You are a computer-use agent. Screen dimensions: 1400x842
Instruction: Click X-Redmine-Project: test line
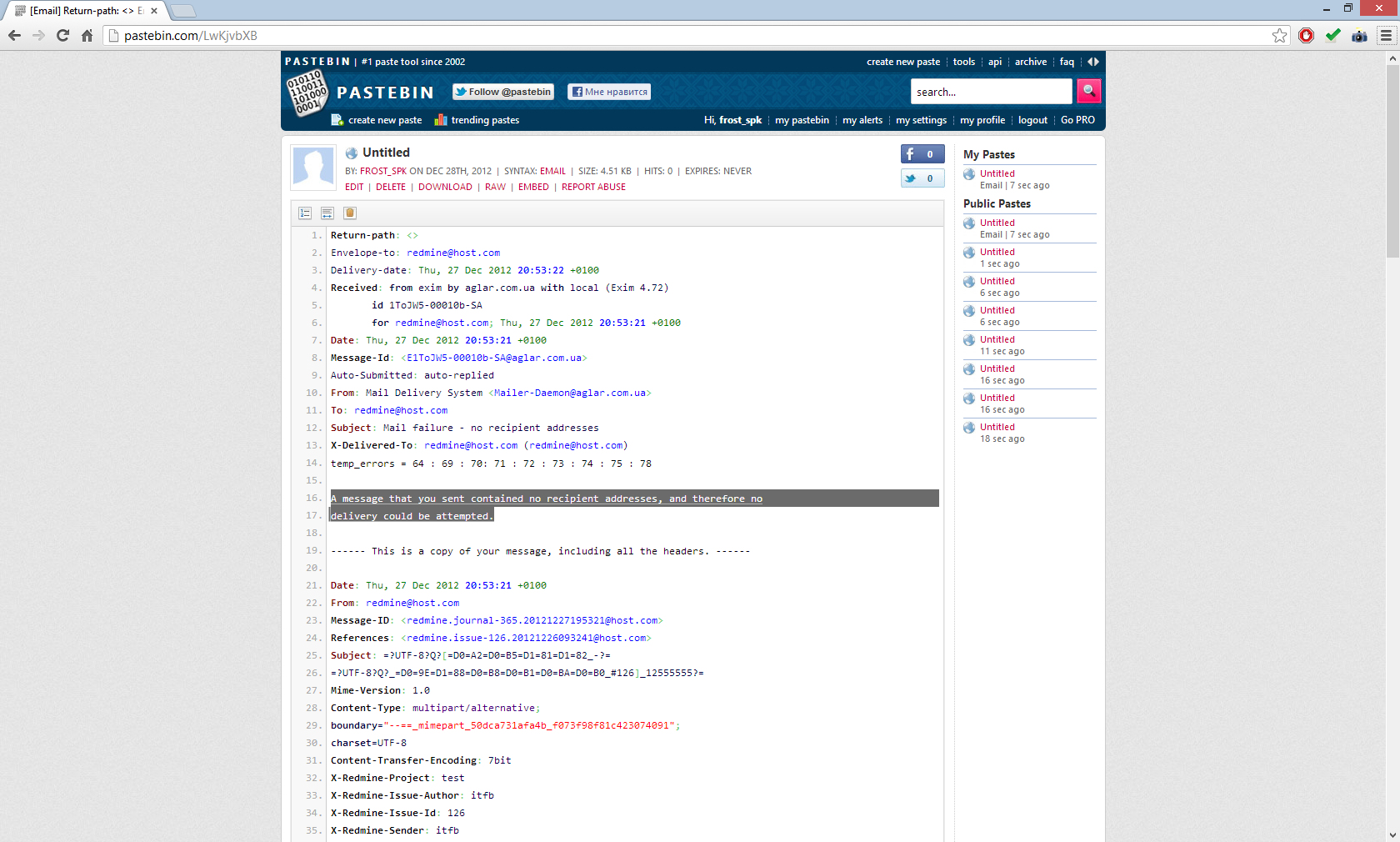[397, 778]
